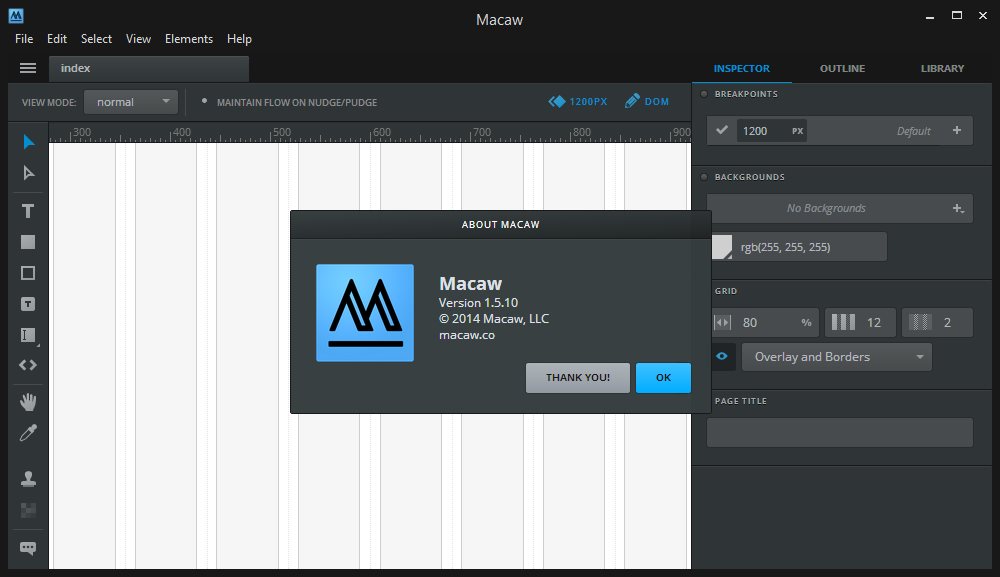Image resolution: width=1000 pixels, height=577 pixels.
Task: Select the index page tab
Action: [x=149, y=68]
